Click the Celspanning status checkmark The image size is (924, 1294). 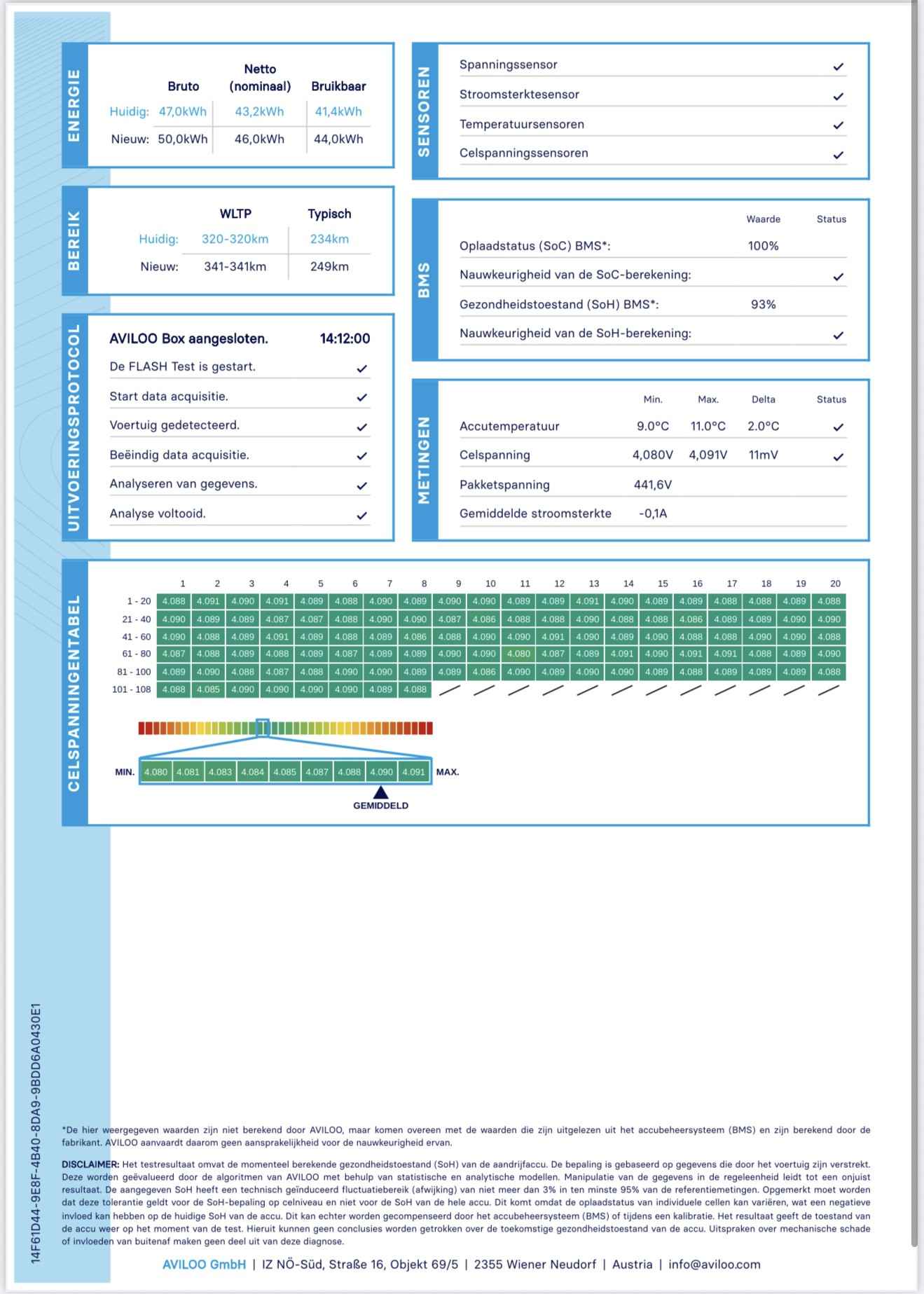pos(838,457)
